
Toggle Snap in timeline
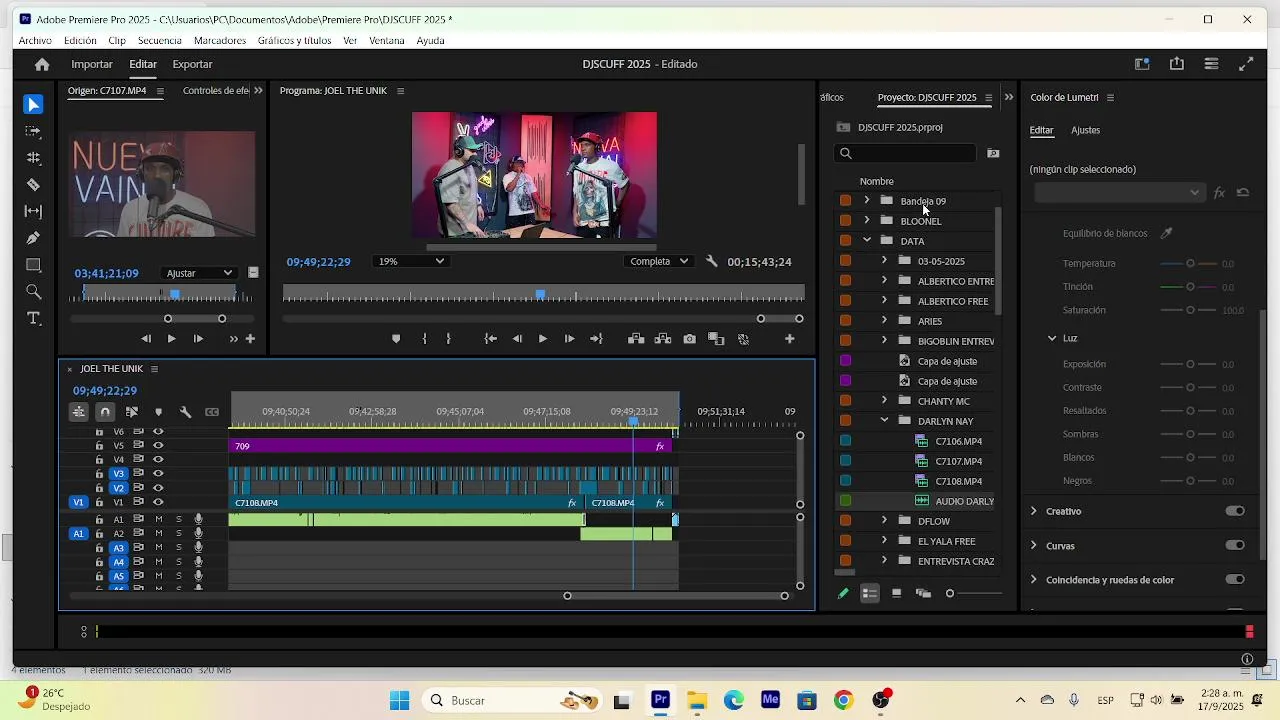[x=105, y=412]
